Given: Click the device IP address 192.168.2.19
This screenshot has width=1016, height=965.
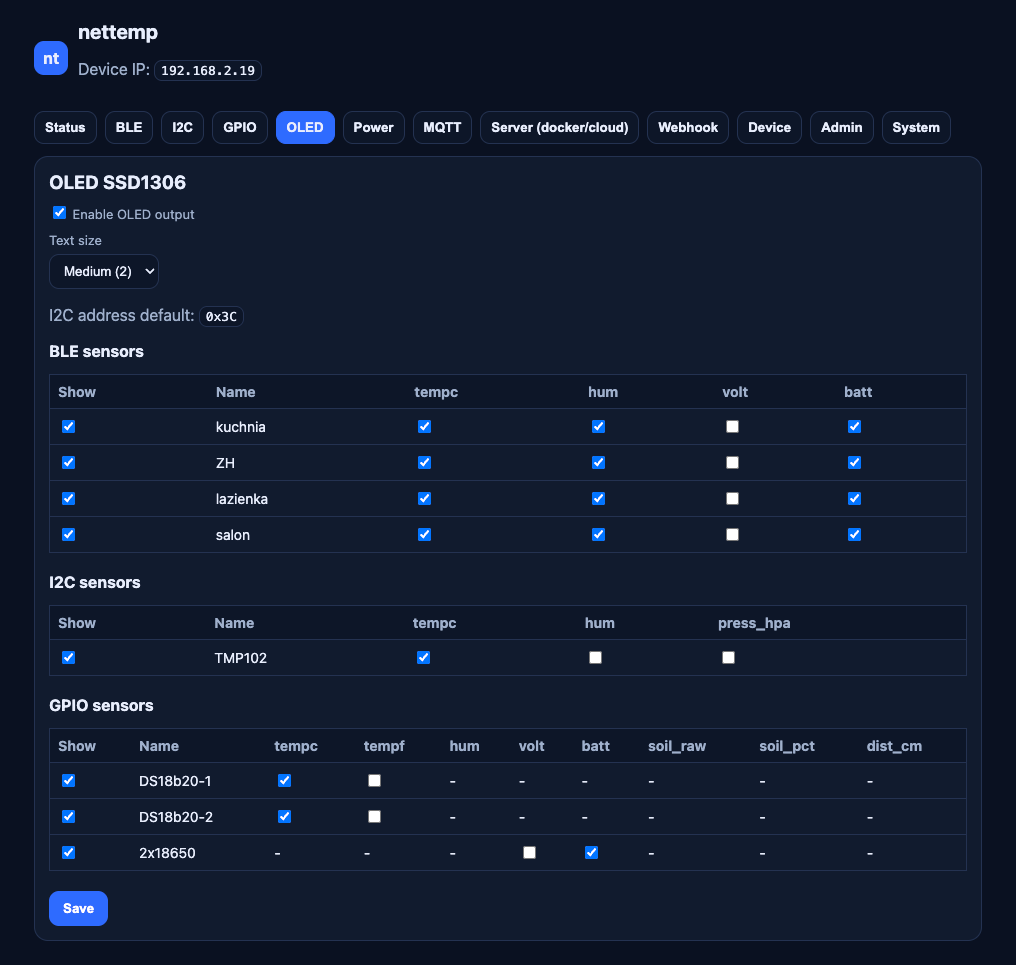Looking at the screenshot, I should pyautogui.click(x=208, y=70).
